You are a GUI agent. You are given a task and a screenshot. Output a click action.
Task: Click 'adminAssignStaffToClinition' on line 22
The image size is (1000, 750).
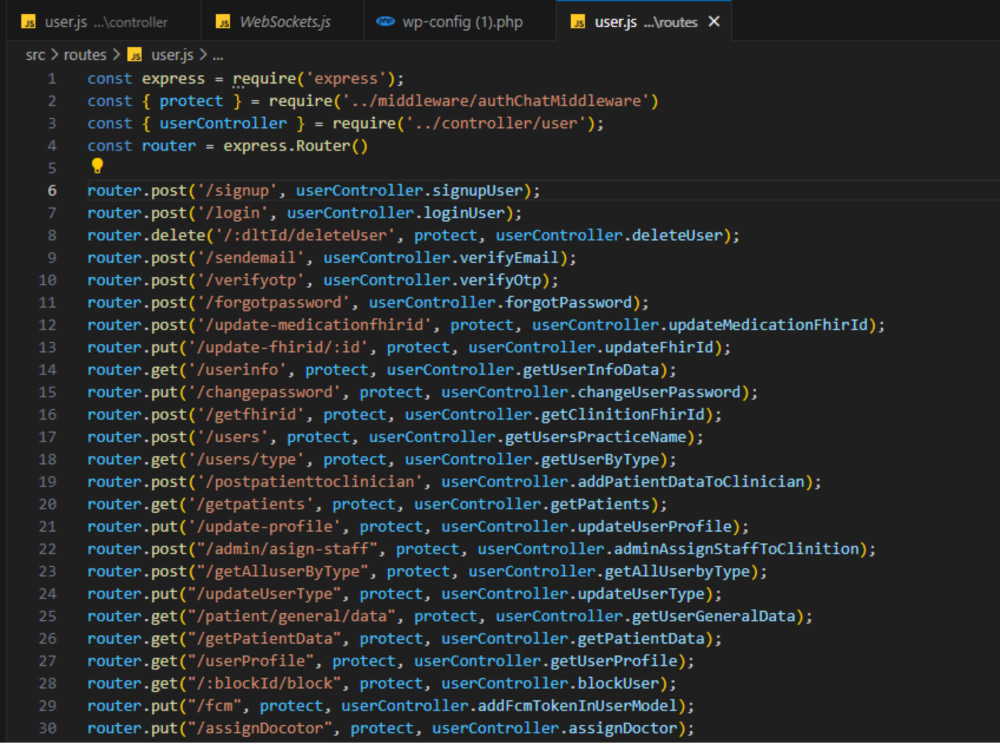tap(737, 549)
